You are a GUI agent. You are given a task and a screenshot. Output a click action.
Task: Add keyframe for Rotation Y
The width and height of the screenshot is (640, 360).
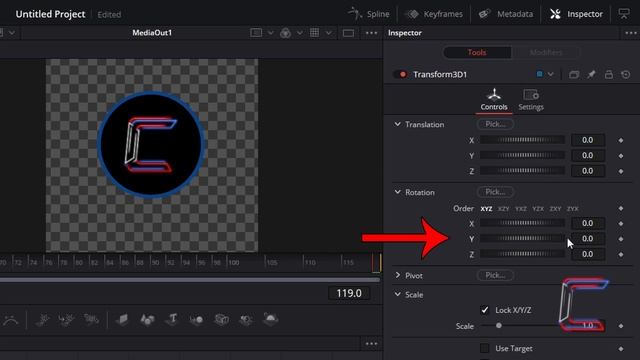tap(621, 239)
